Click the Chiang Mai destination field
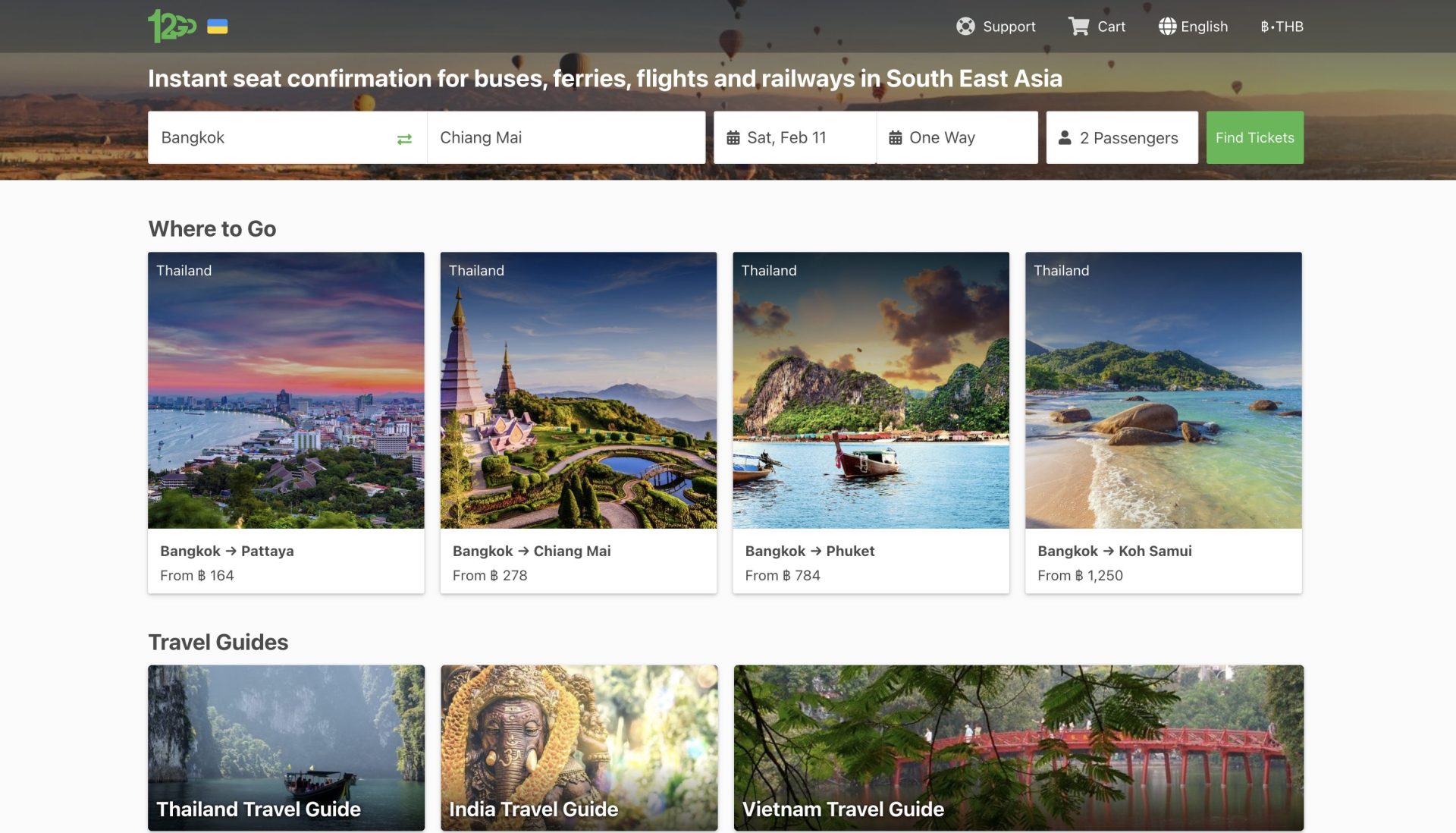 [x=566, y=137]
